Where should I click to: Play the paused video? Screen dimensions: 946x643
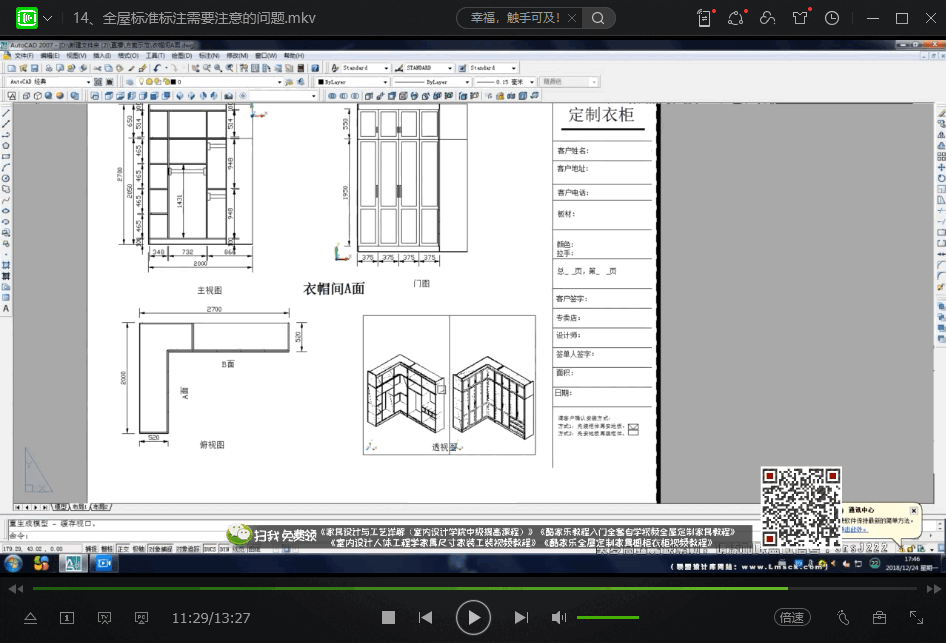tap(473, 618)
